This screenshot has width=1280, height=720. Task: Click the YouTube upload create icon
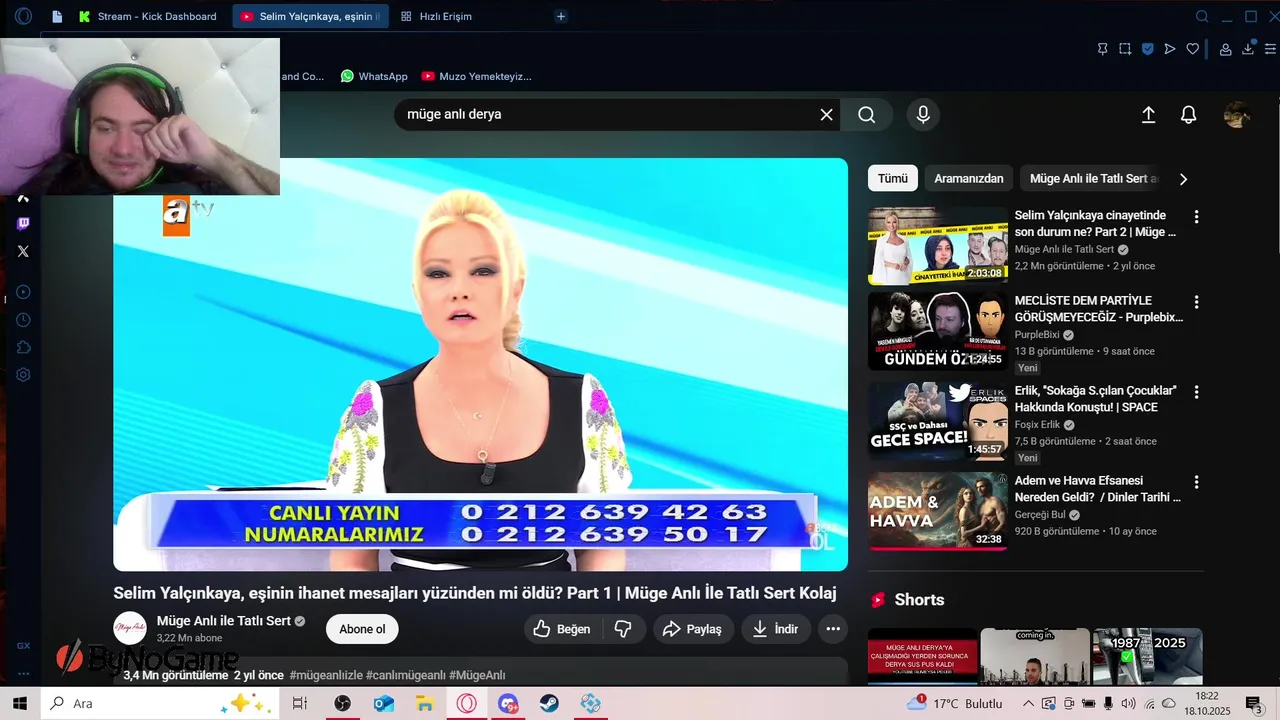pyautogui.click(x=1148, y=115)
